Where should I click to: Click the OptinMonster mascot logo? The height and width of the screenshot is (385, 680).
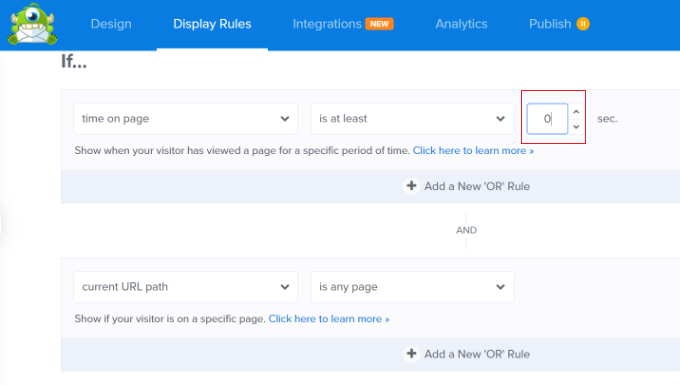pyautogui.click(x=33, y=24)
